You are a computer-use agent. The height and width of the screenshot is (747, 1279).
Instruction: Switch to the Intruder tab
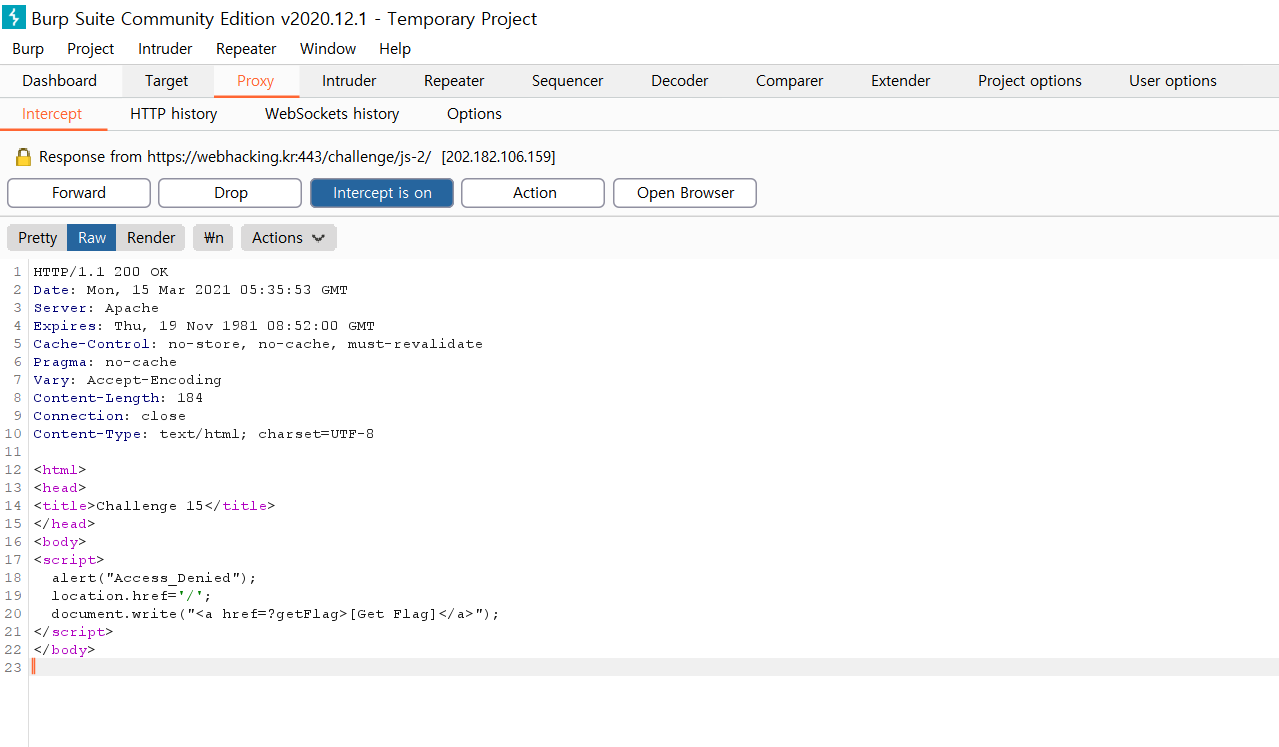coord(349,81)
